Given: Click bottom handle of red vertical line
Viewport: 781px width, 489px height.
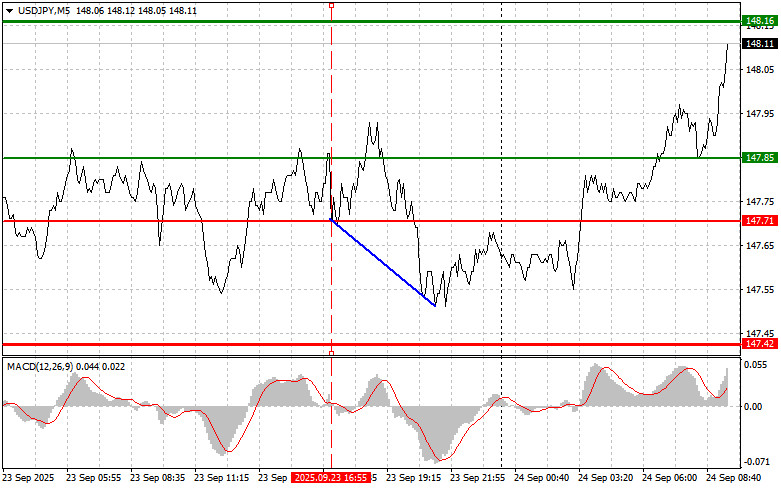Looking at the screenshot, I should 332,353.
